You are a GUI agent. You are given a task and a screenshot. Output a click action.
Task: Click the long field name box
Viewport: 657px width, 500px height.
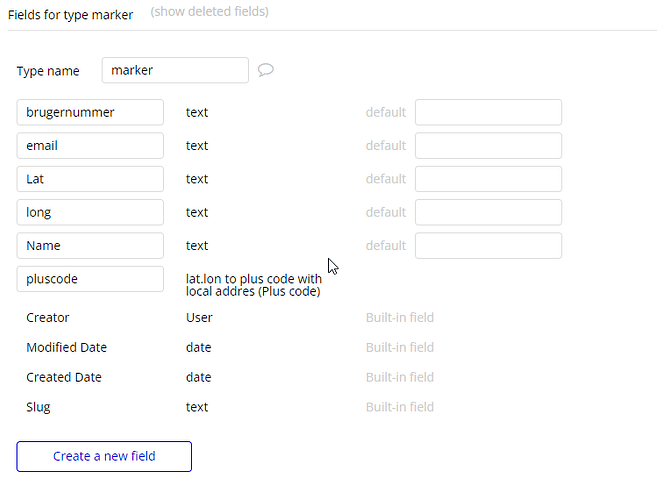pyautogui.click(x=90, y=212)
